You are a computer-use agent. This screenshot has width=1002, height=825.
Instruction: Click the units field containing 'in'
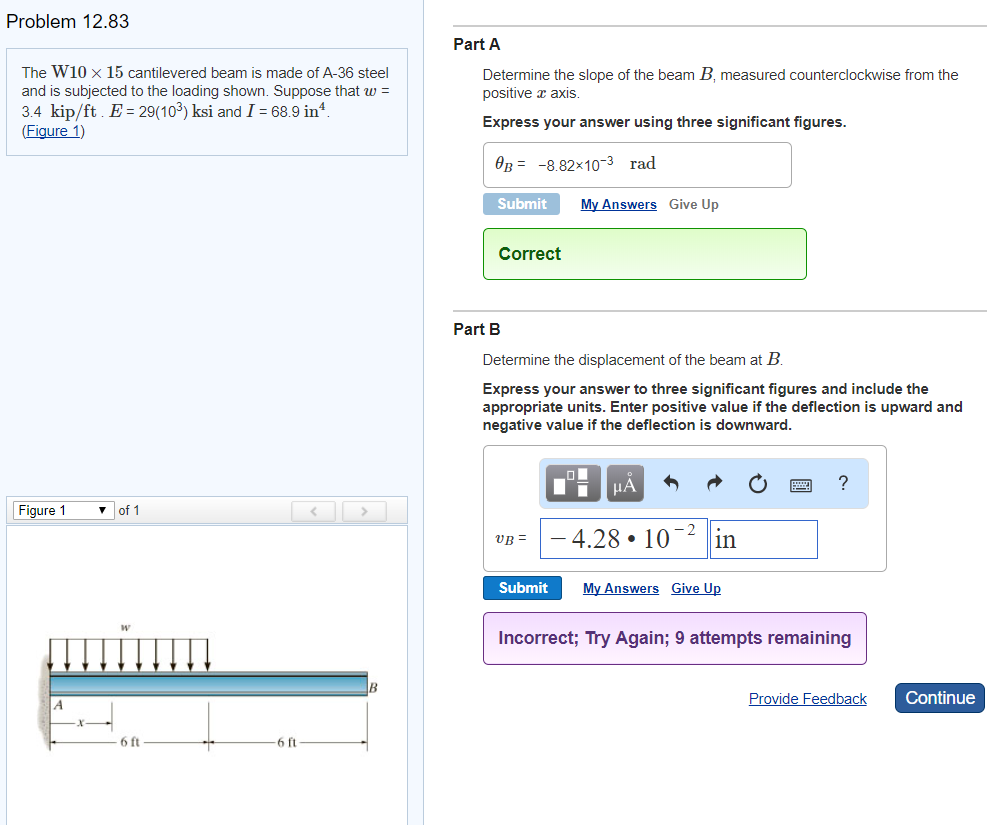(x=763, y=538)
